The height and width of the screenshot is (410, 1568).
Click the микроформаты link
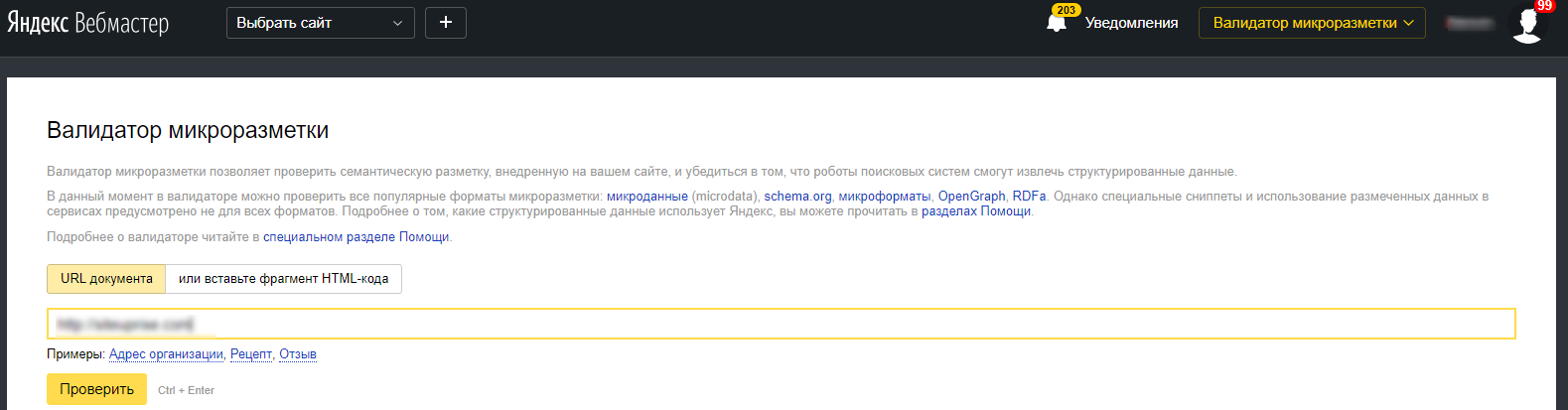click(884, 197)
